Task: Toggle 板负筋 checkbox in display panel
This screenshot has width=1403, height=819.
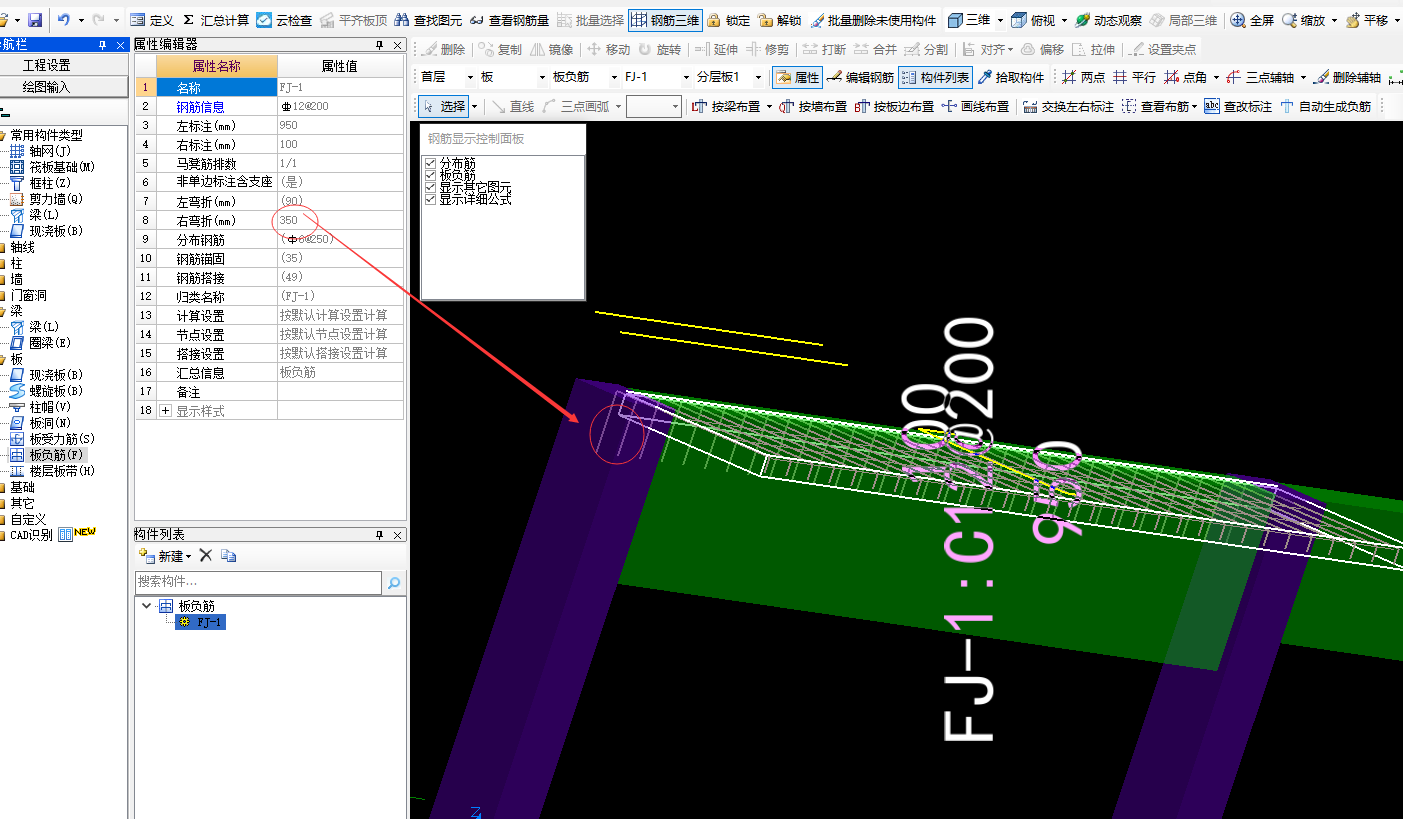Action: coord(430,175)
